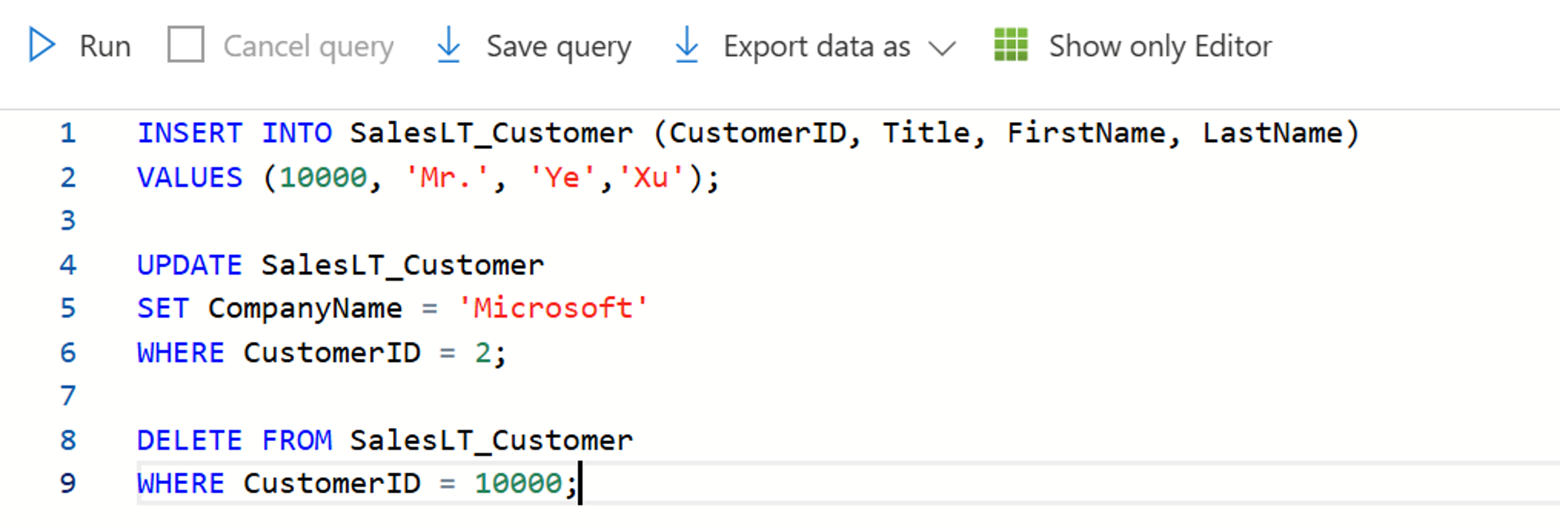
Task: Expand the Export data as chevron
Action: tap(941, 48)
